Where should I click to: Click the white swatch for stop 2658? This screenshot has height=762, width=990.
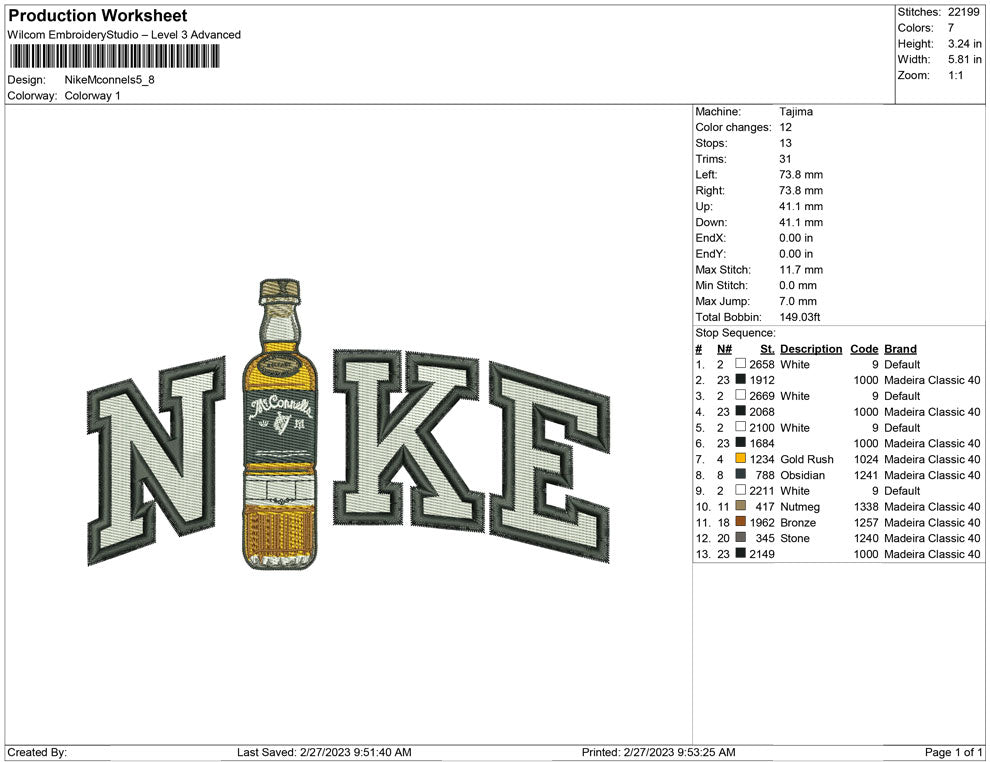click(740, 364)
